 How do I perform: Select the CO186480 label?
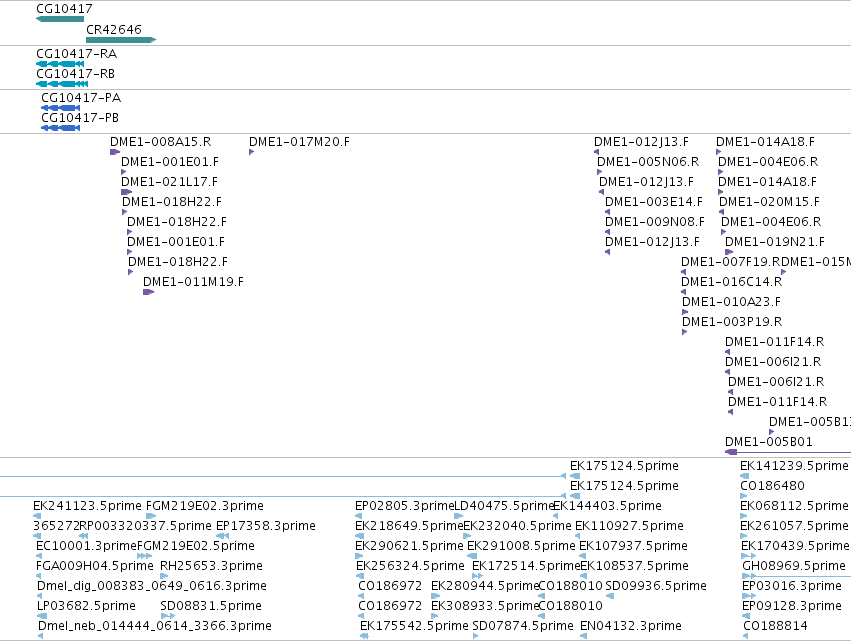click(772, 486)
